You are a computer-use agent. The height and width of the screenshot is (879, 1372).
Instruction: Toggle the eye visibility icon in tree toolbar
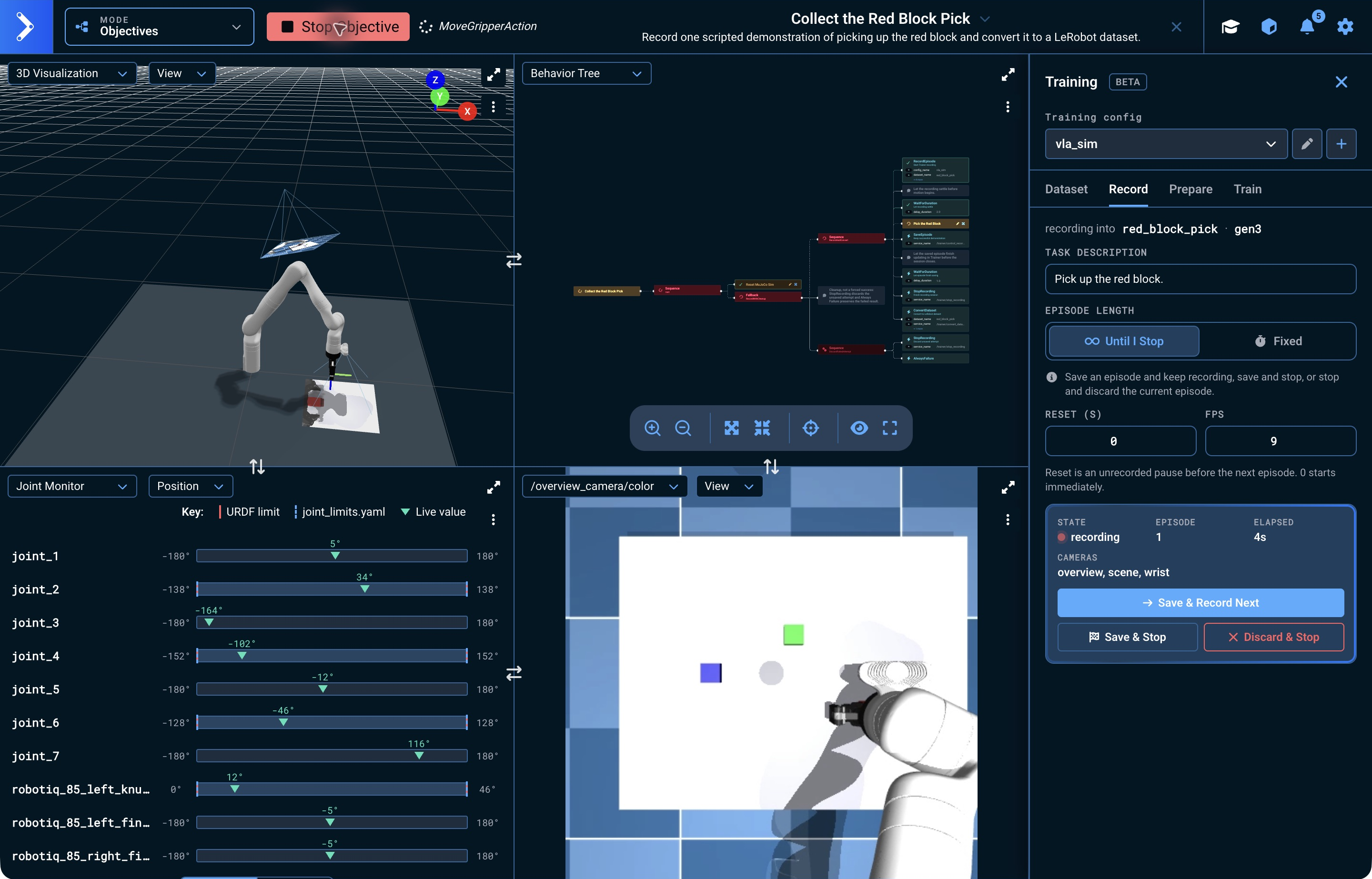click(x=859, y=428)
